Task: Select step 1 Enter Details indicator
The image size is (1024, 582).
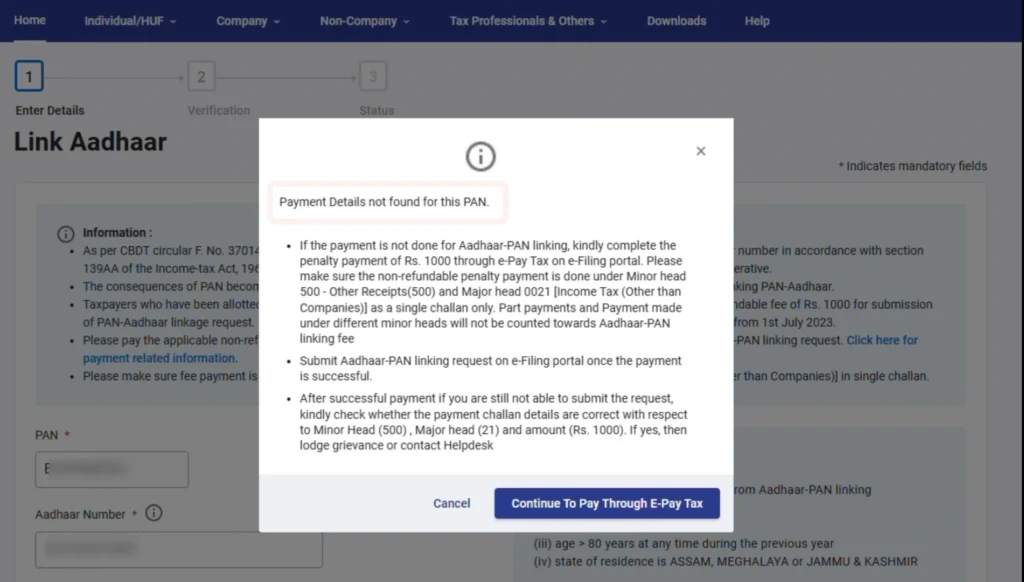Action: pyautogui.click(x=29, y=77)
